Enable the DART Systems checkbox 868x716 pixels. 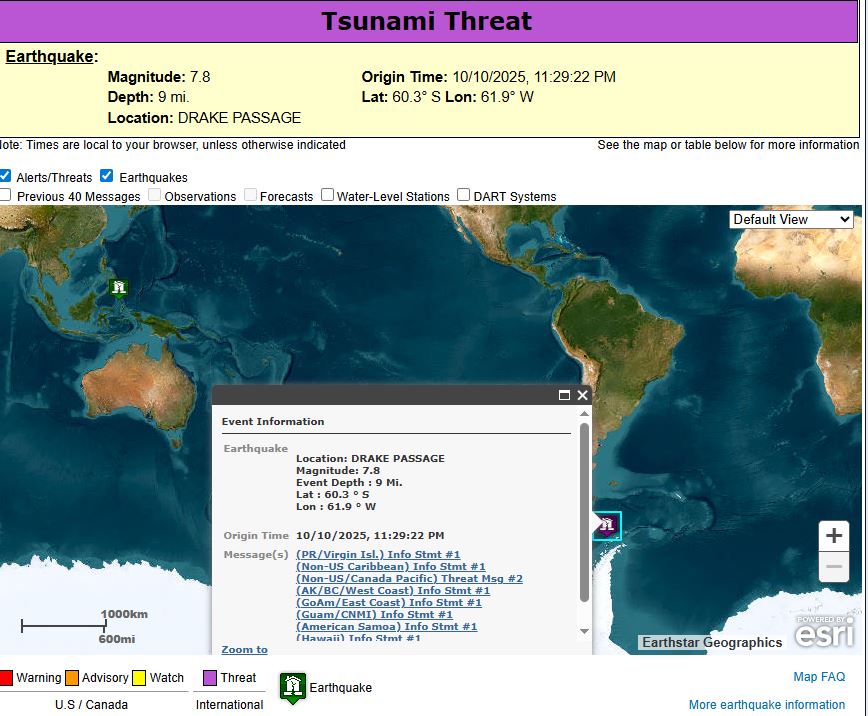pyautogui.click(x=464, y=195)
